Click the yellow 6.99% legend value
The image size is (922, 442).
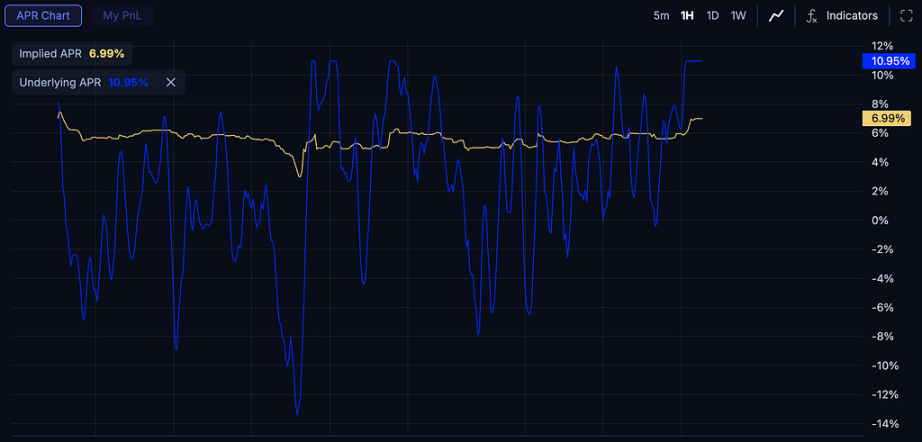click(106, 53)
